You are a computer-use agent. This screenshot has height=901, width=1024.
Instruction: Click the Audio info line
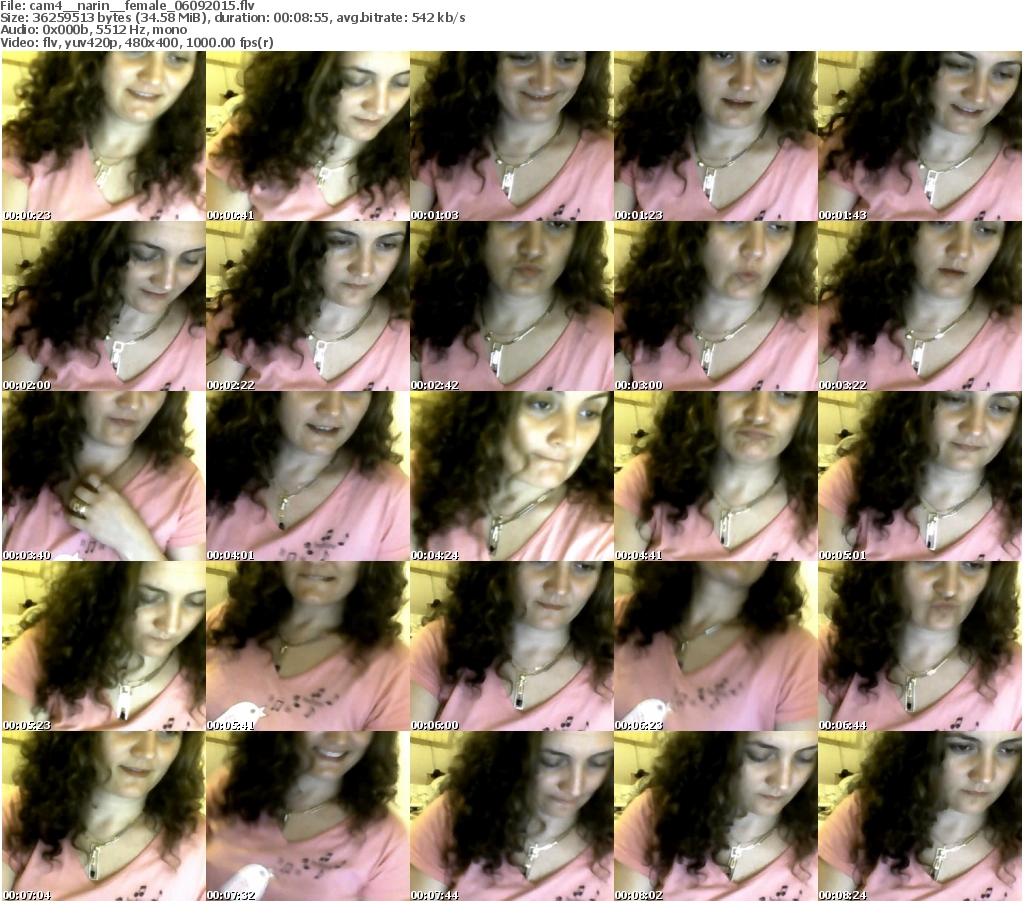click(93, 30)
